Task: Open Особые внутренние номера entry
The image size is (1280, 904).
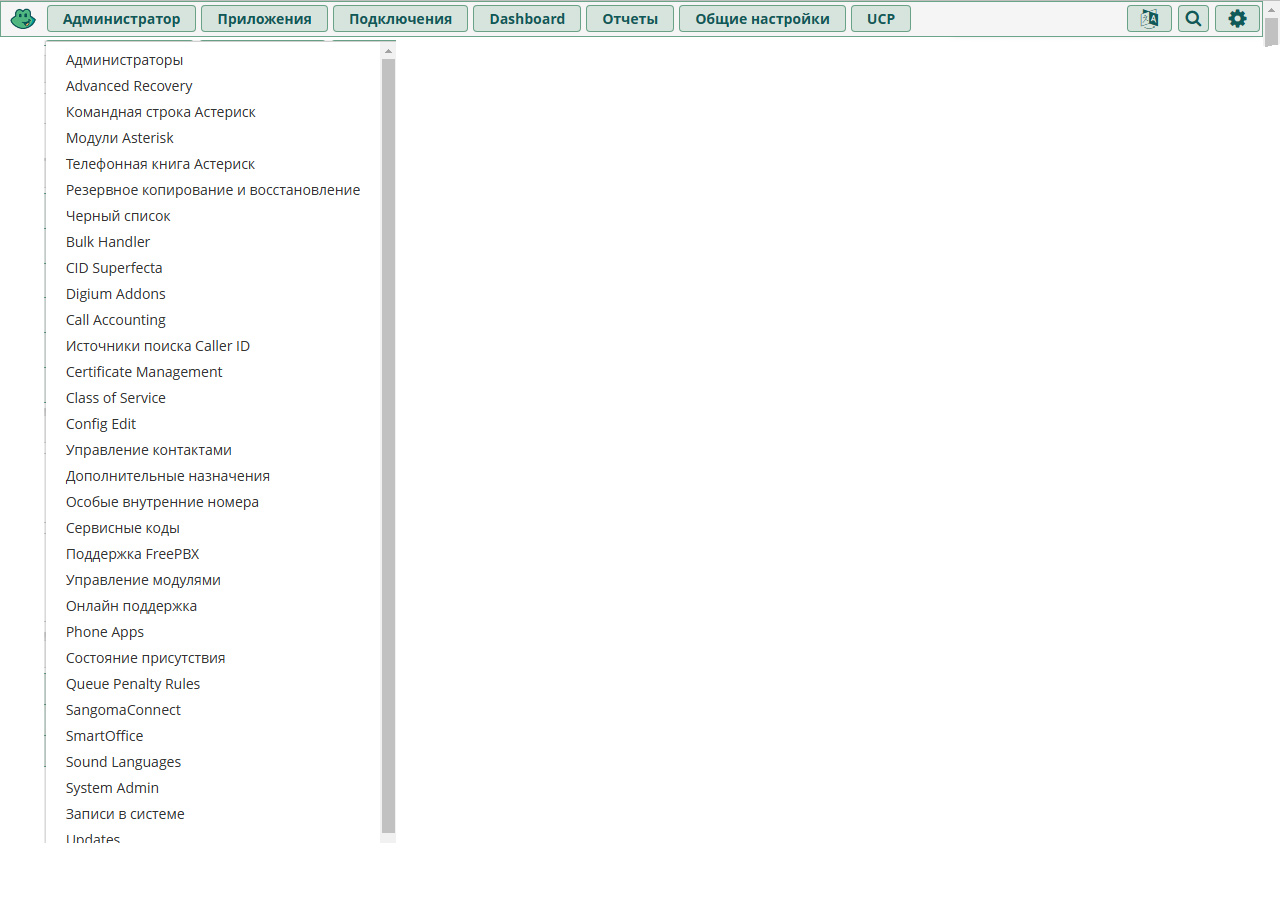Action: click(x=162, y=502)
